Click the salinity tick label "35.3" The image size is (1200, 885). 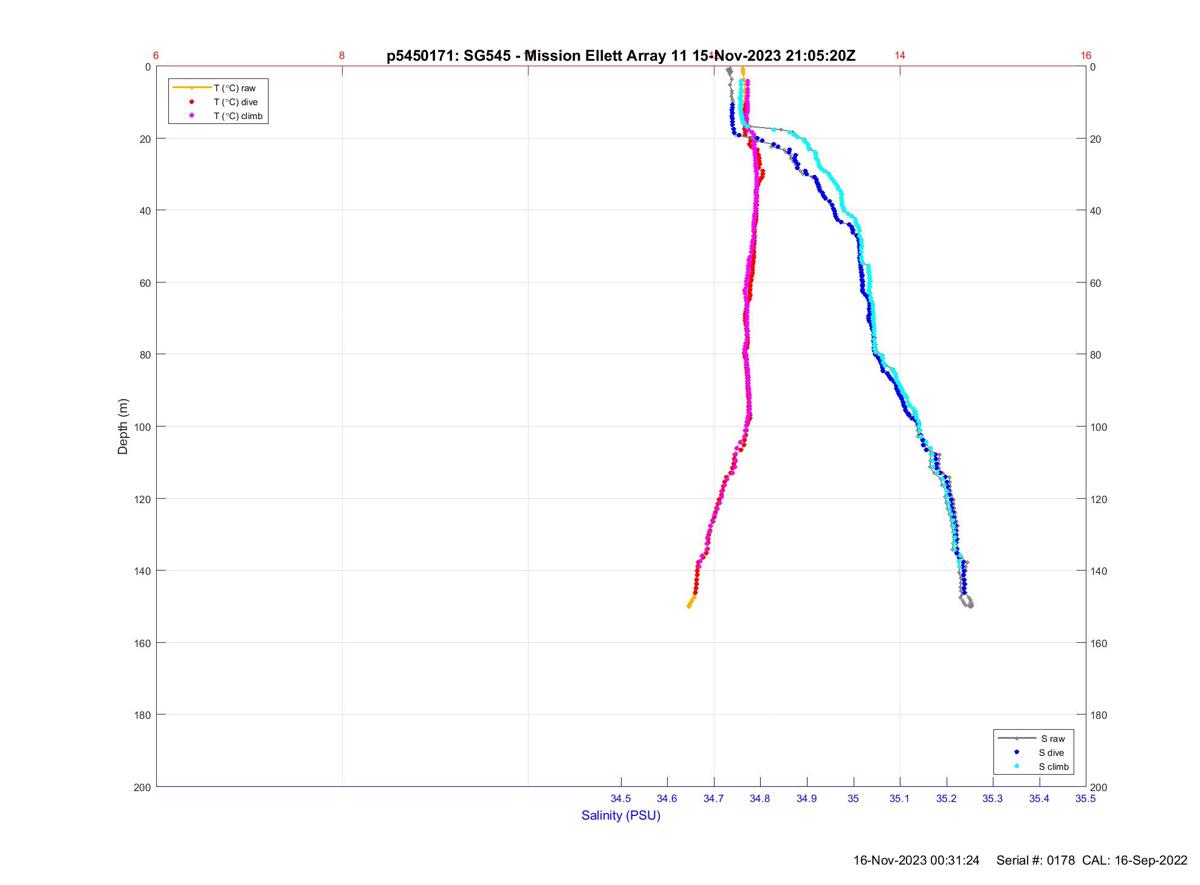[x=993, y=798]
